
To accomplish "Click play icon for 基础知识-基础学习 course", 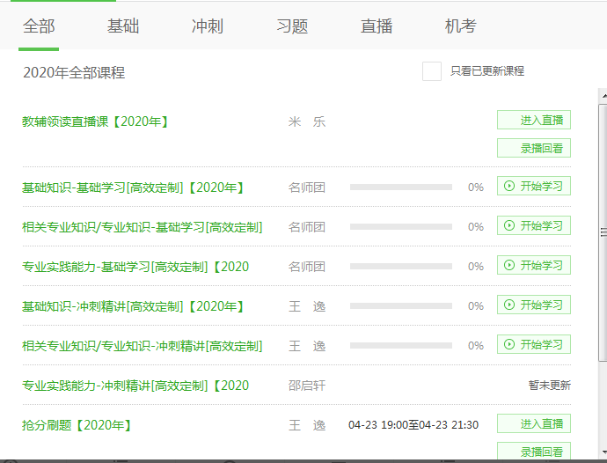I will [509, 186].
